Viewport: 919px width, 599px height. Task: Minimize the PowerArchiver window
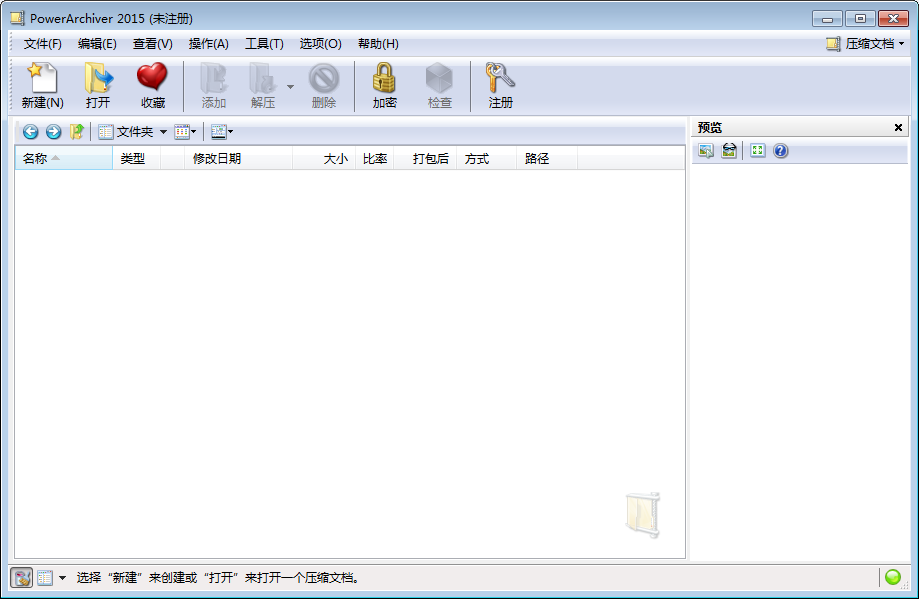tap(827, 19)
